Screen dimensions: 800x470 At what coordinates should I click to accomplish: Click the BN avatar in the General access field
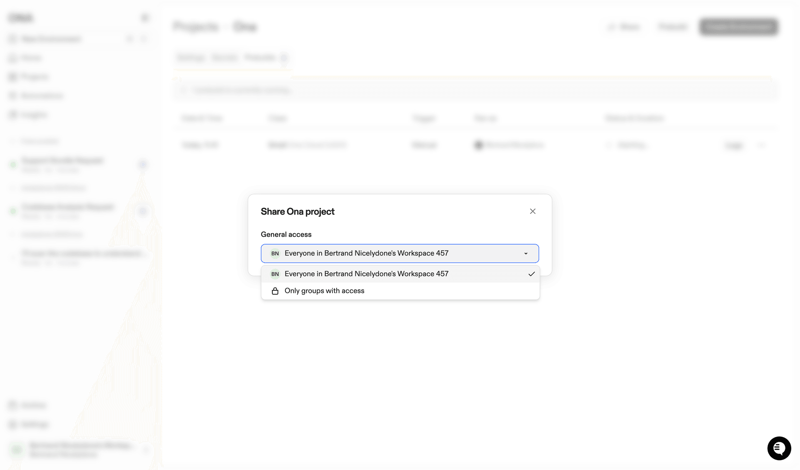pos(275,254)
